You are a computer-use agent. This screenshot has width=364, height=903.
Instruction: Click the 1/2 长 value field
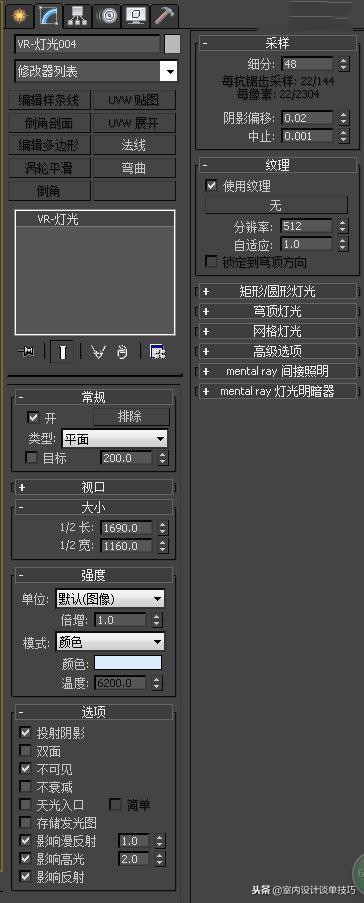pyautogui.click(x=127, y=528)
